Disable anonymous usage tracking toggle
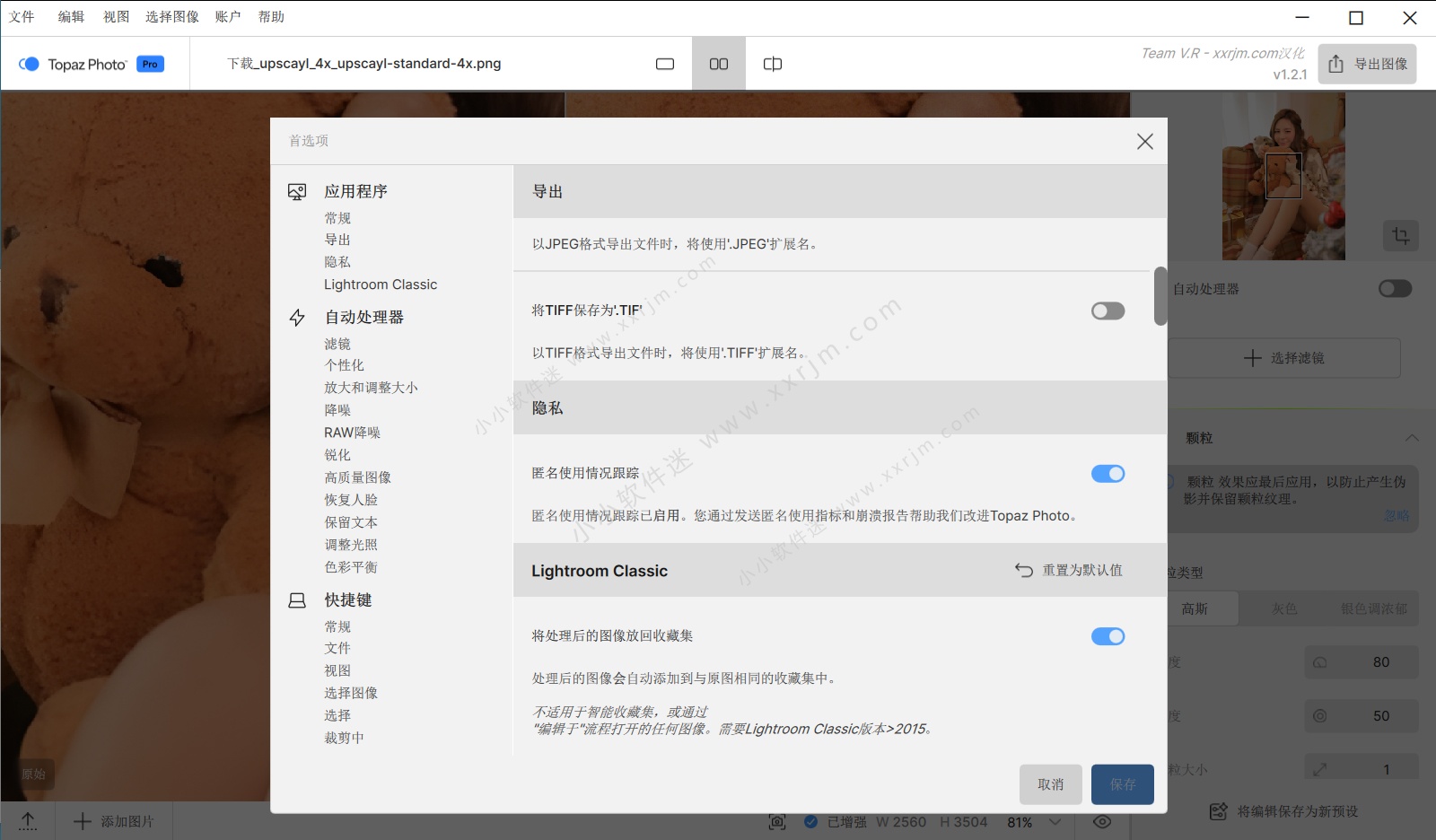 (1108, 474)
